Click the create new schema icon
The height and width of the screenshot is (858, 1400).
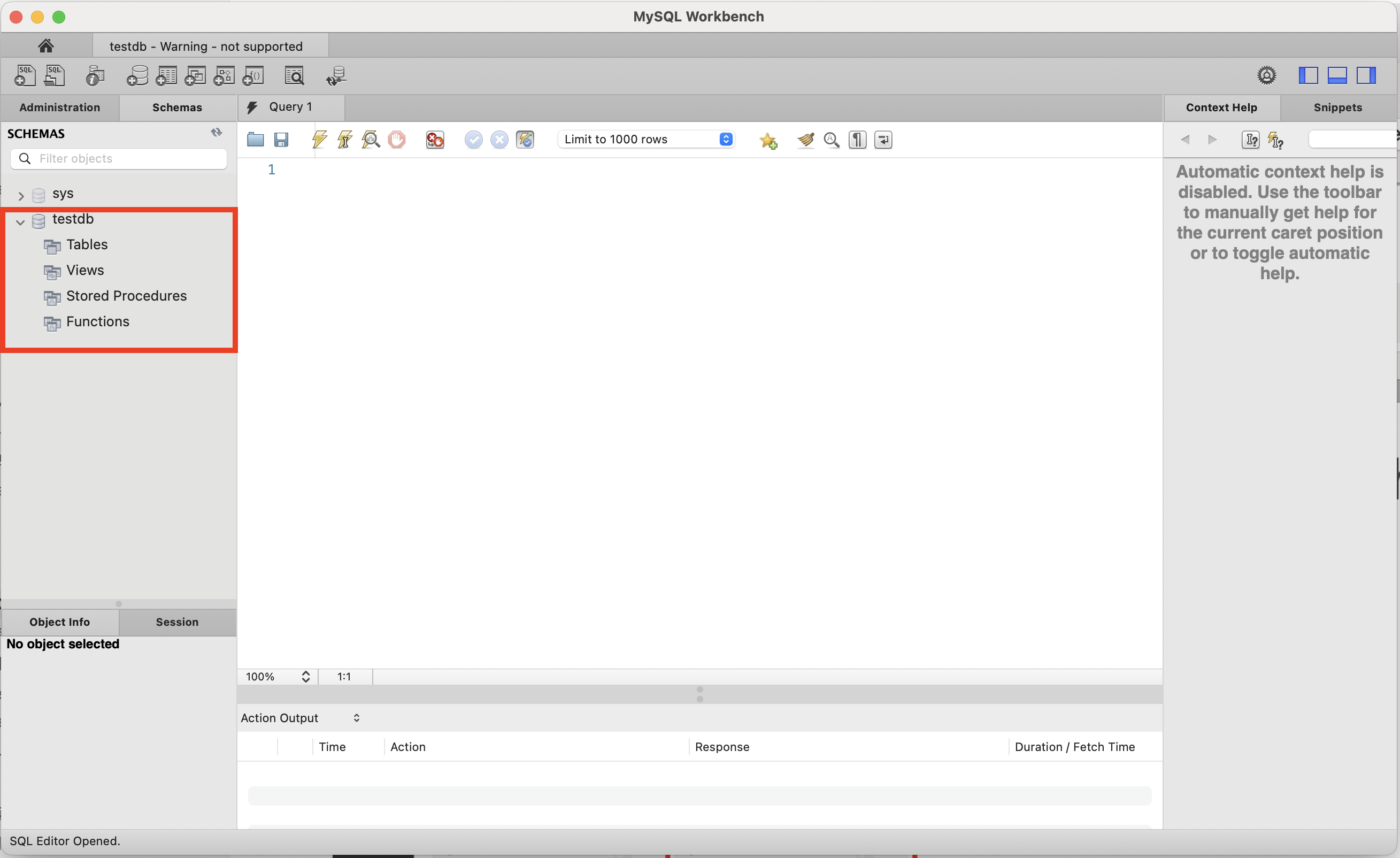coord(137,75)
